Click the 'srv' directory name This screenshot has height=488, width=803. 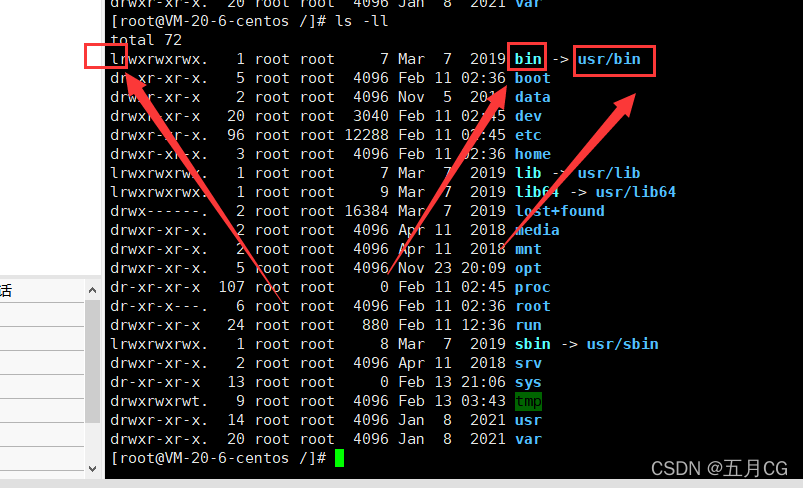coord(528,363)
